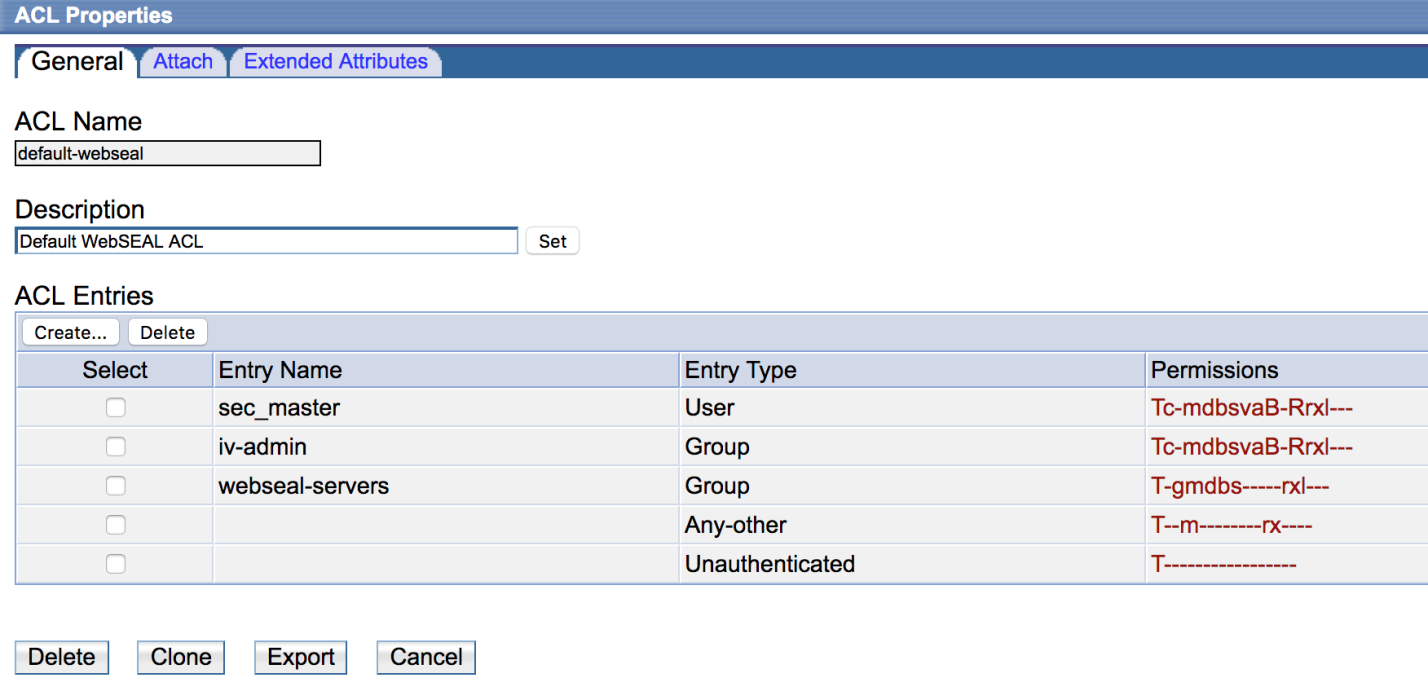The width and height of the screenshot is (1428, 691).
Task: Click Delete in the ACL Entries toolbar
Action: 167,331
